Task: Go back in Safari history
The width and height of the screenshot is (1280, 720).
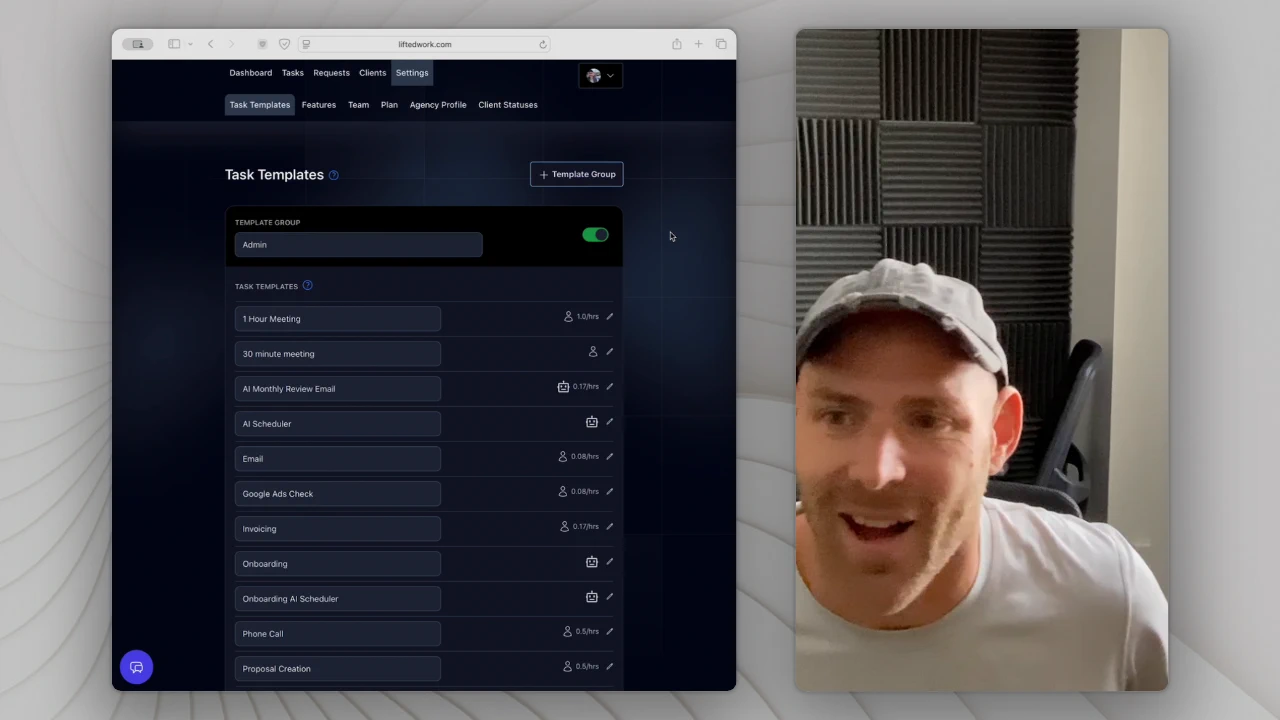Action: 211,44
